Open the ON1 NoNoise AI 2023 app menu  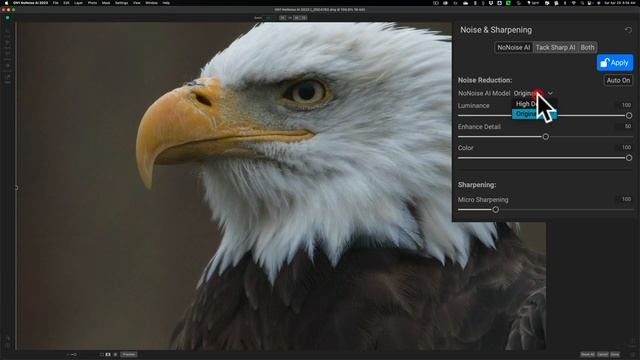[x=31, y=3]
